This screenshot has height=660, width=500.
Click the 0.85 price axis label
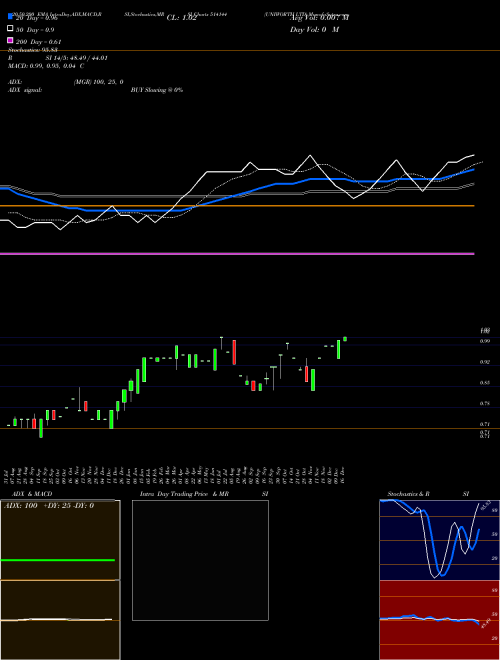click(x=485, y=383)
